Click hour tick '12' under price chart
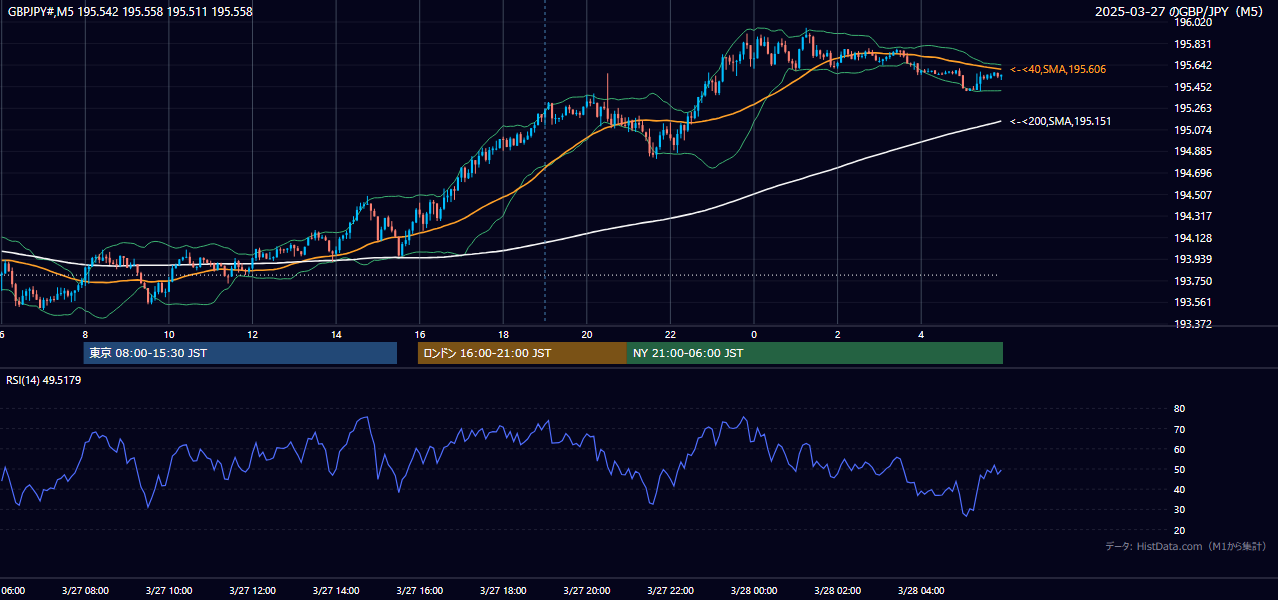 coord(253,335)
